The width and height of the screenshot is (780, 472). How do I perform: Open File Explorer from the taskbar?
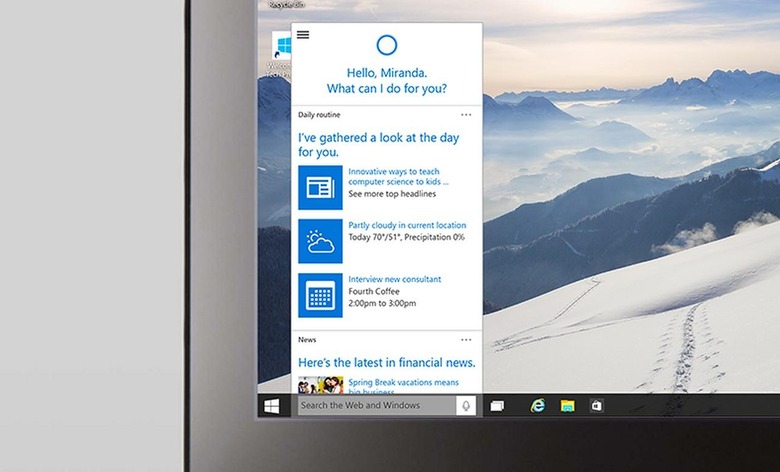point(567,405)
